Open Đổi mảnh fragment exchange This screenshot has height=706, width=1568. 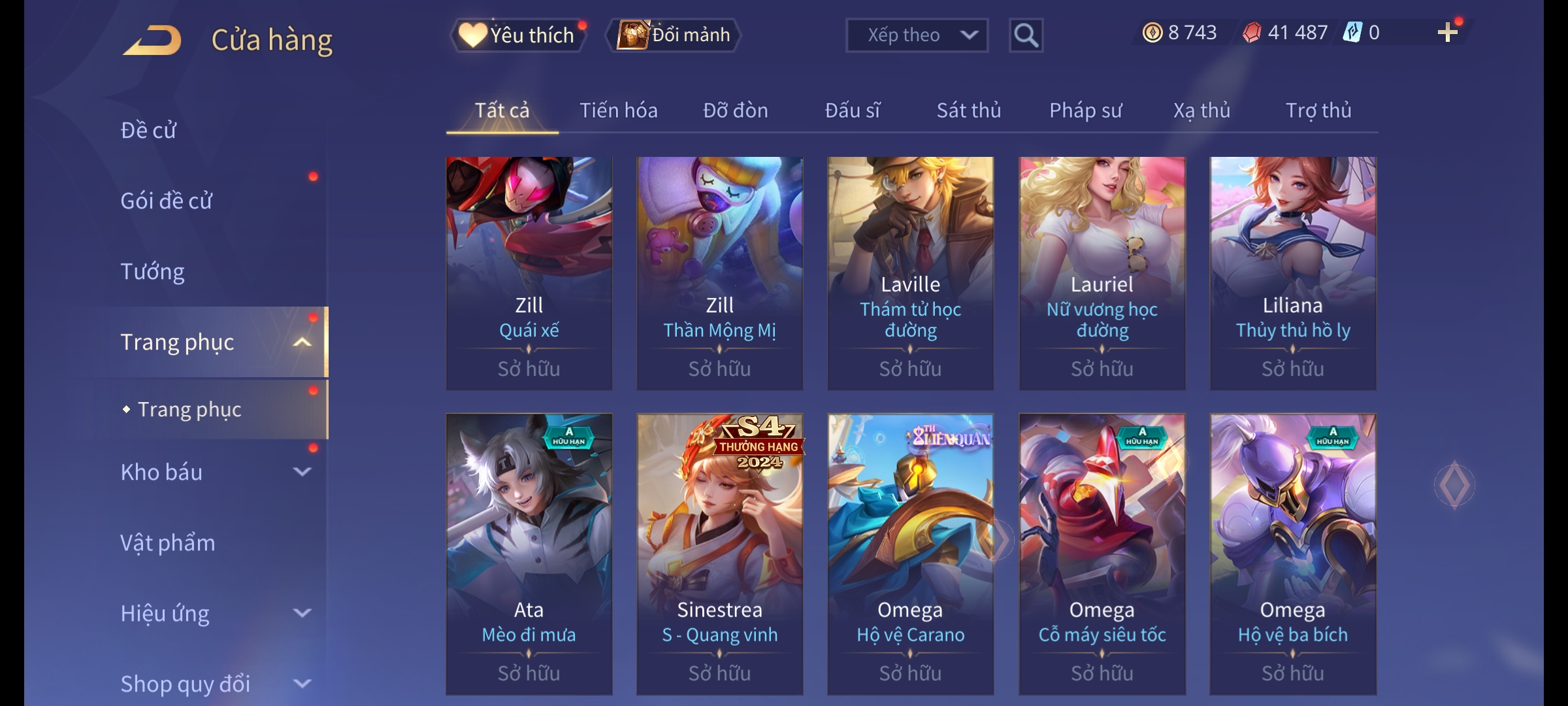pyautogui.click(x=673, y=35)
